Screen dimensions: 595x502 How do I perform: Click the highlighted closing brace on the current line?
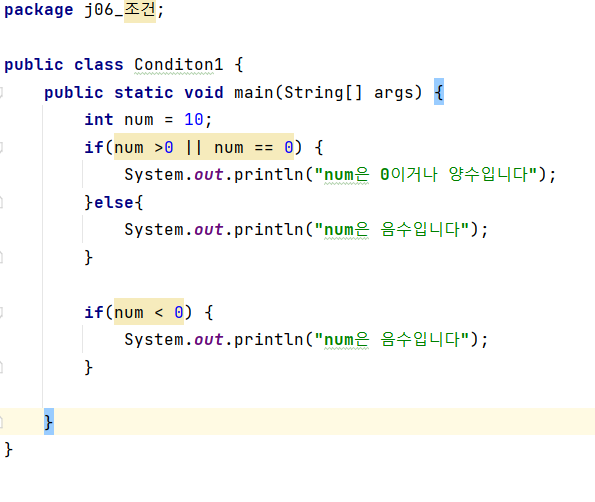tap(49, 422)
